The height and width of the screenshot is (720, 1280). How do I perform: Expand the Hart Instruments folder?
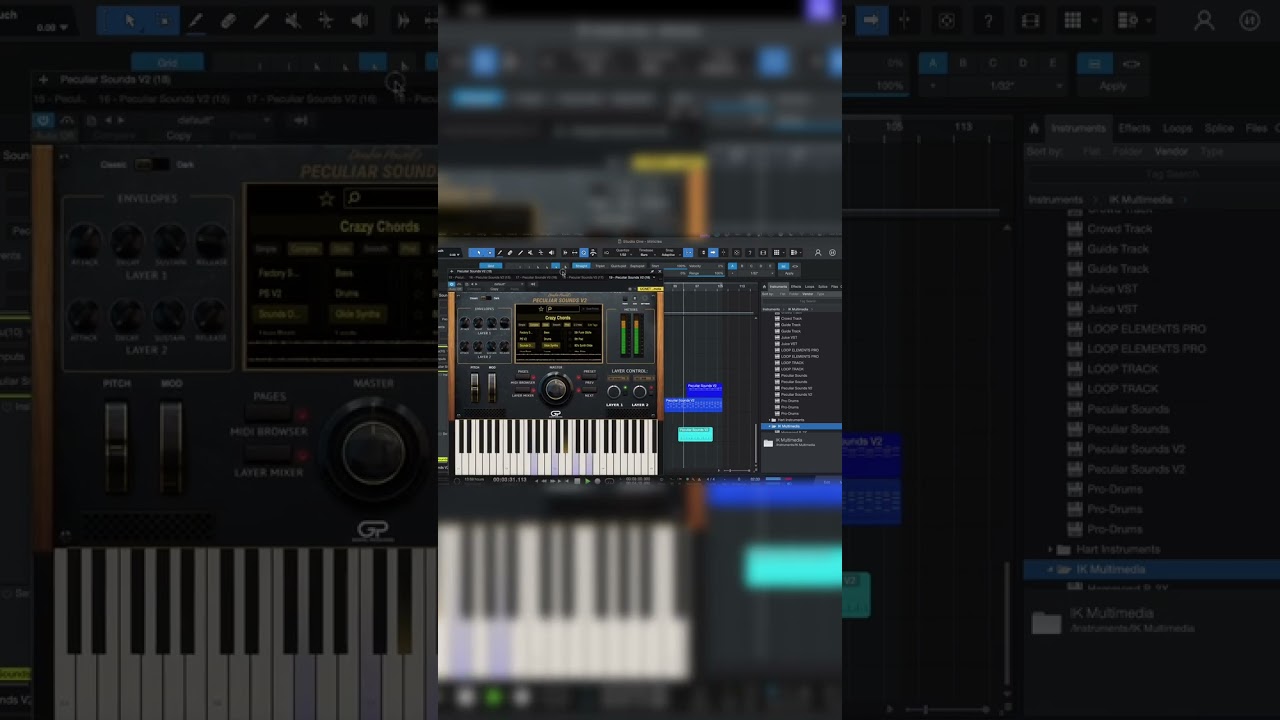[769, 420]
